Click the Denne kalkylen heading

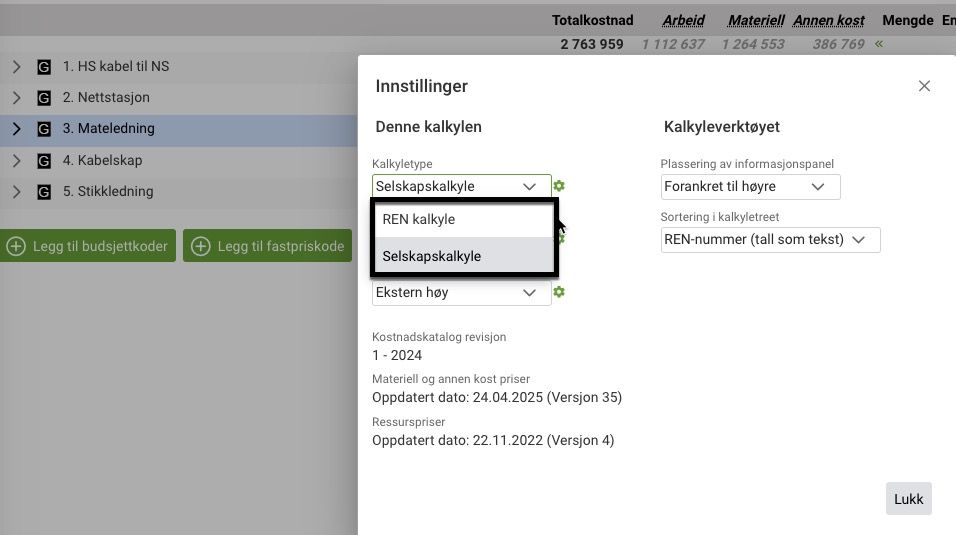[x=429, y=127]
